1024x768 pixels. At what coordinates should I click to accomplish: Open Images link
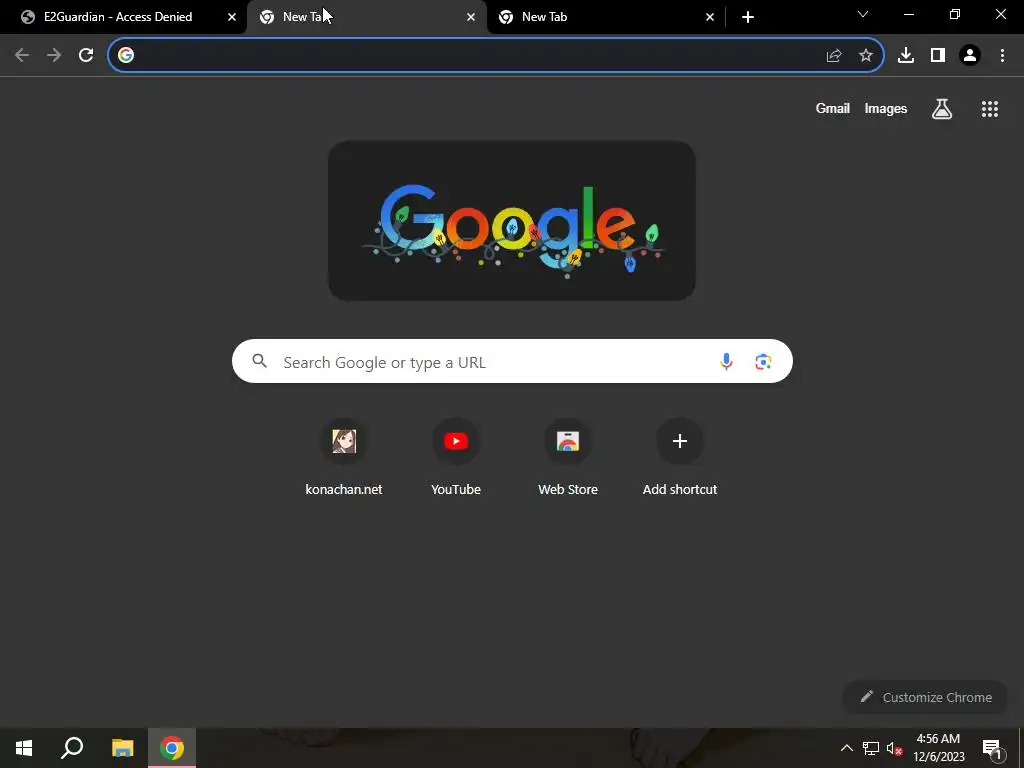pos(886,109)
